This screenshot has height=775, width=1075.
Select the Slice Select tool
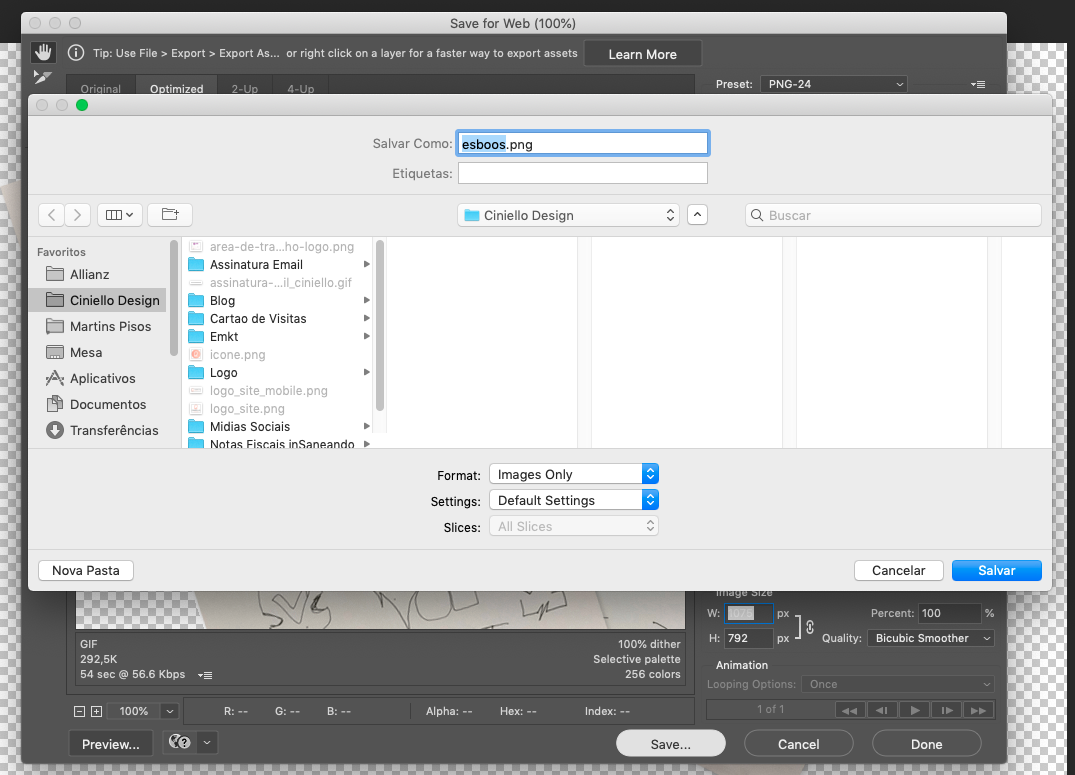tap(42, 76)
